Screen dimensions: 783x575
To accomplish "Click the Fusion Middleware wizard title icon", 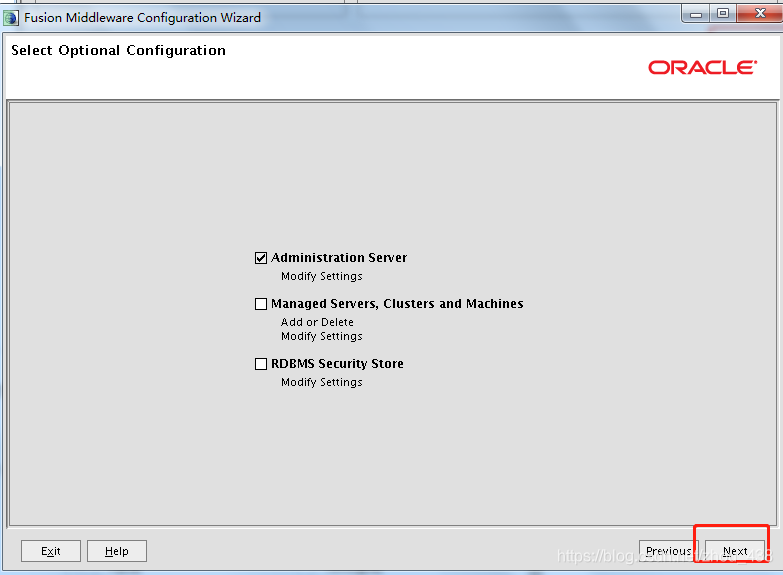I will (11, 18).
